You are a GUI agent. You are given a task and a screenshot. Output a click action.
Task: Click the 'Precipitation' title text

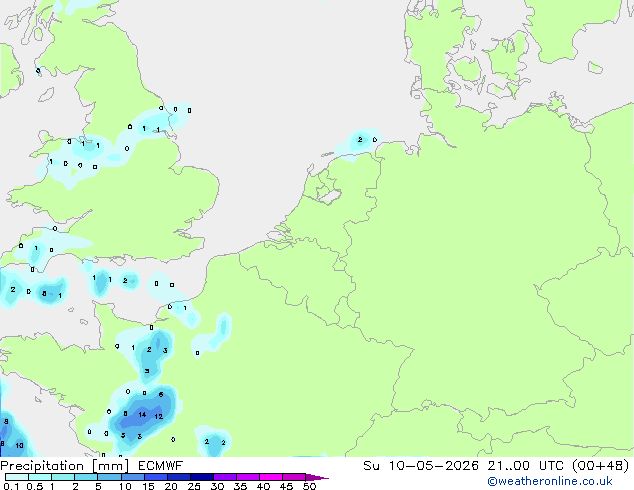coord(42,466)
